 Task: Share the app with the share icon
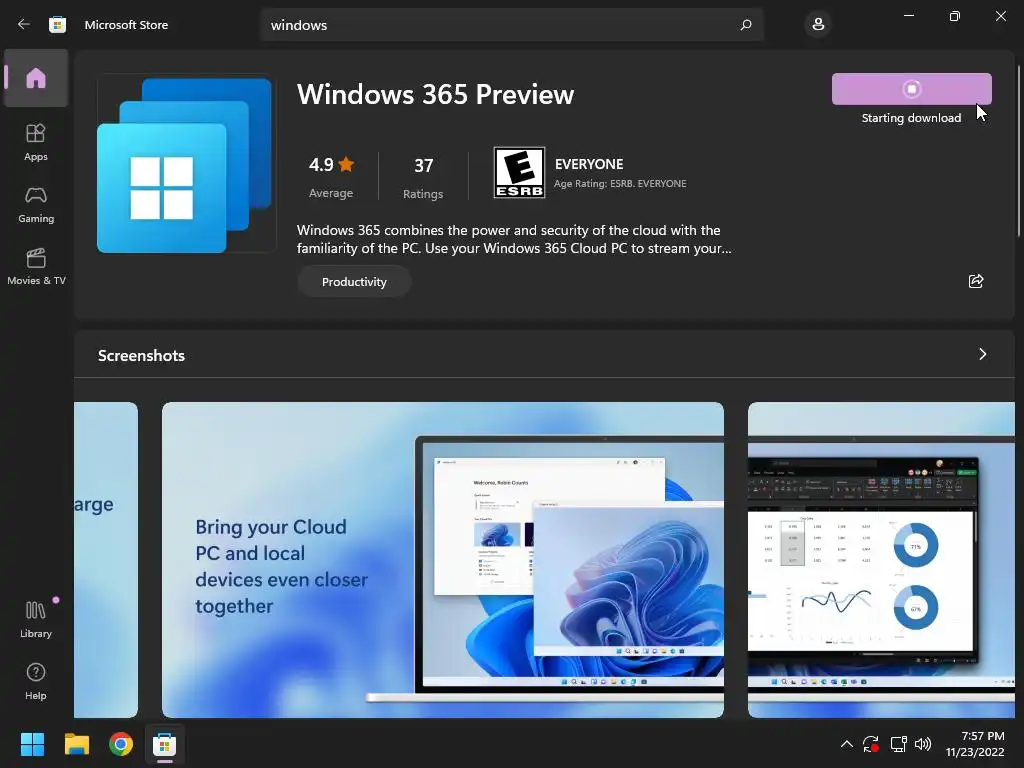point(976,281)
